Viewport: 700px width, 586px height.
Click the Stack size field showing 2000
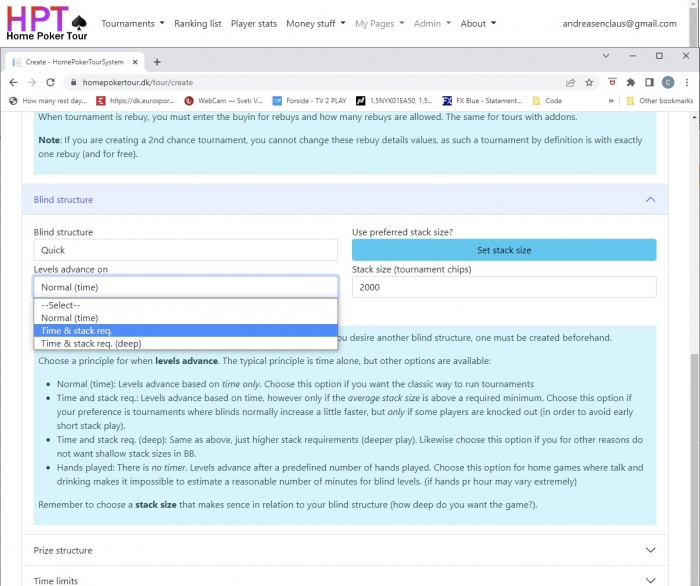[x=504, y=287]
